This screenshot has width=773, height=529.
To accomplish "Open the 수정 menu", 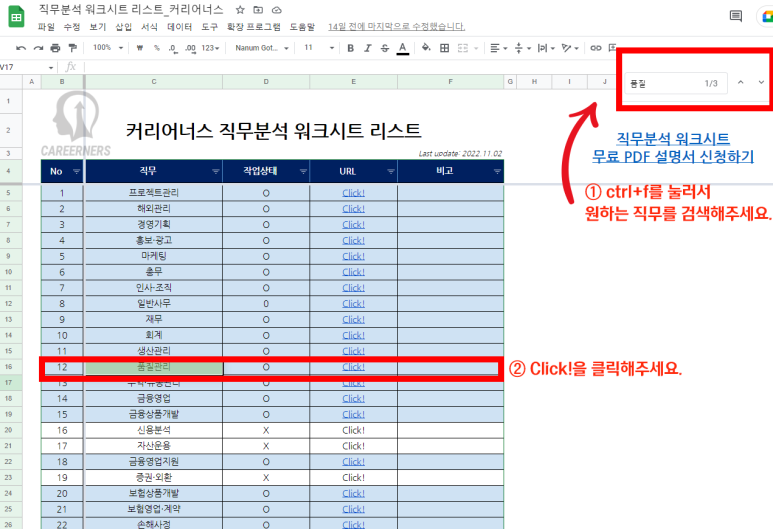I will [72, 27].
